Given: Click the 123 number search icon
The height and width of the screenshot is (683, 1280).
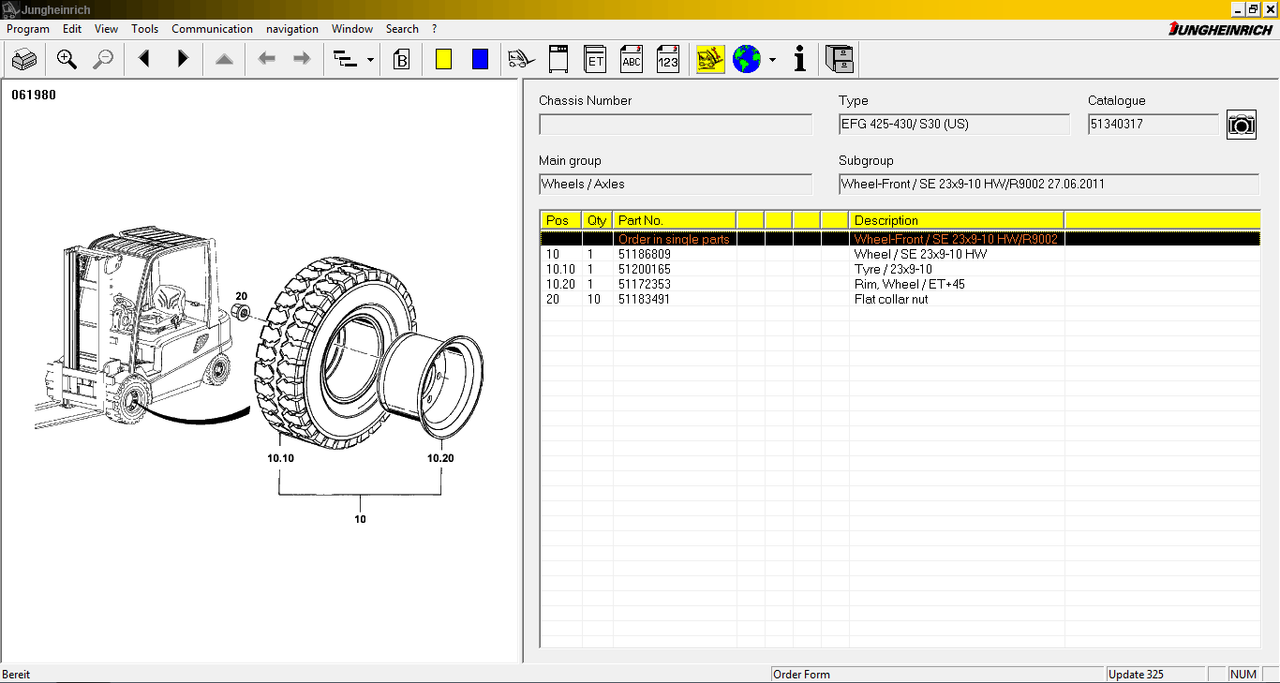Looking at the screenshot, I should click(668, 60).
